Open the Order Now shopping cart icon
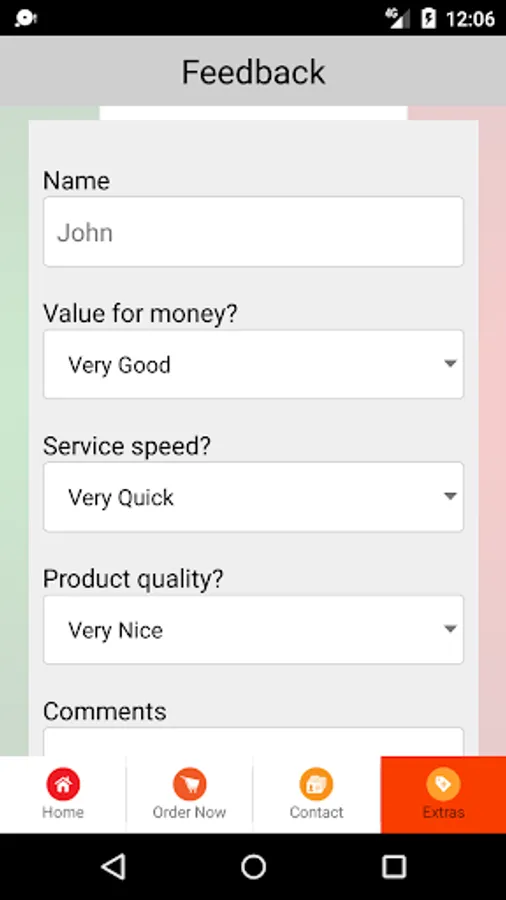 [189, 783]
